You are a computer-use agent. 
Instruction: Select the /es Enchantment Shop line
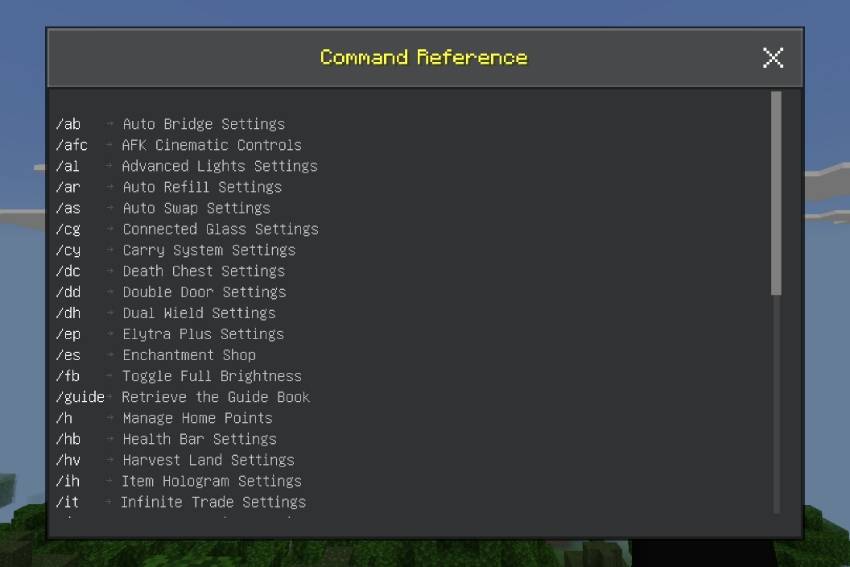156,355
